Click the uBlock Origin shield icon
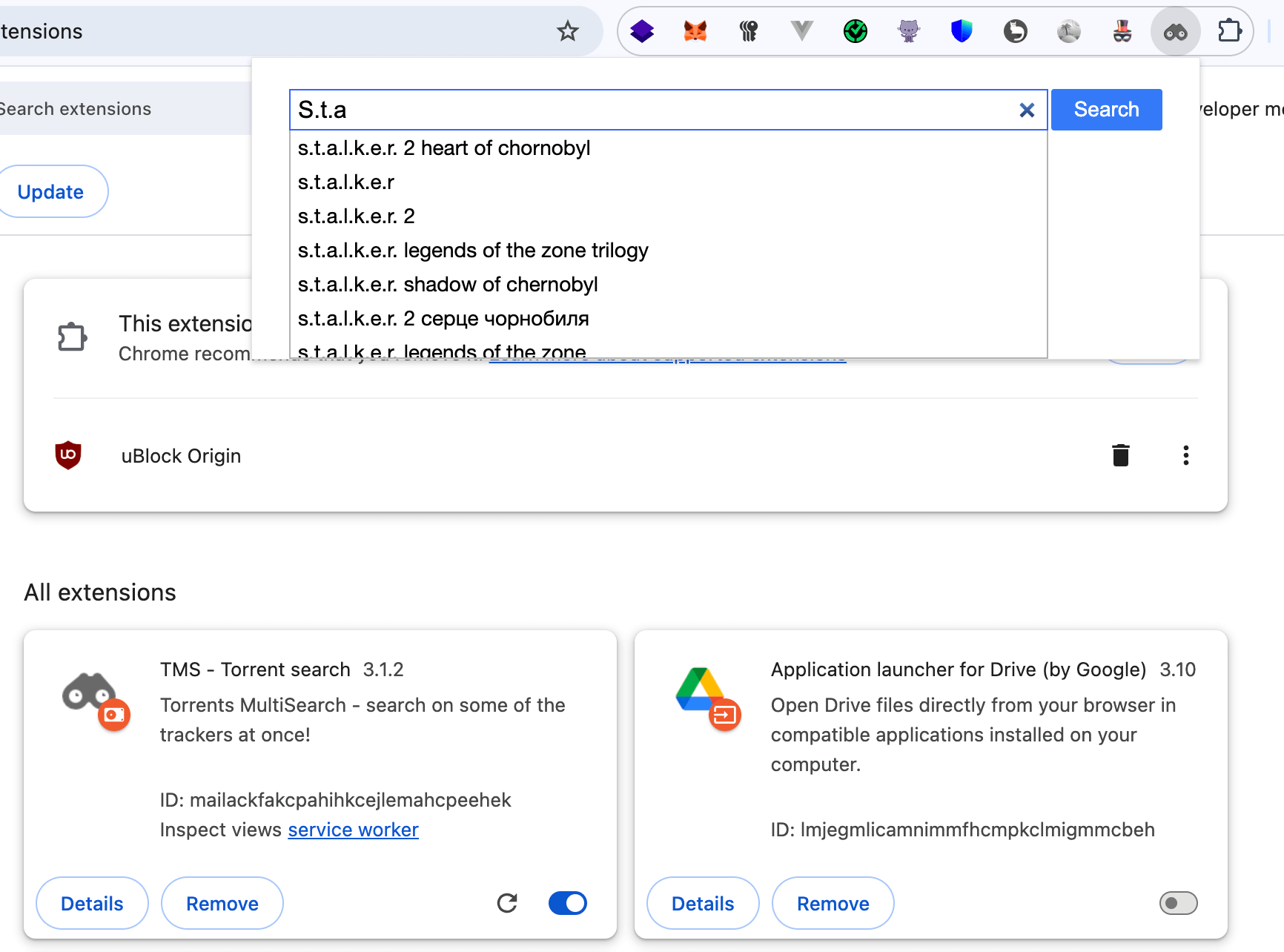Screen dimensions: 1284x952 [68, 455]
